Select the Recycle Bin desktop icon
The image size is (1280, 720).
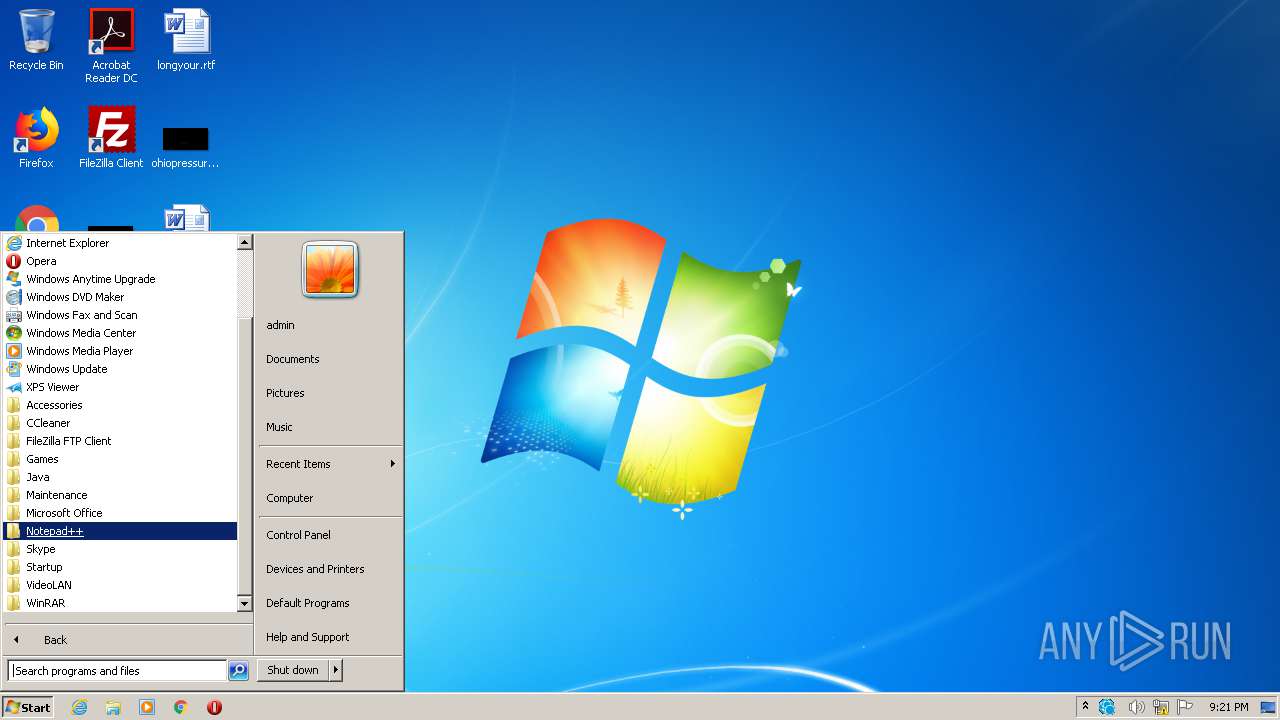[36, 41]
